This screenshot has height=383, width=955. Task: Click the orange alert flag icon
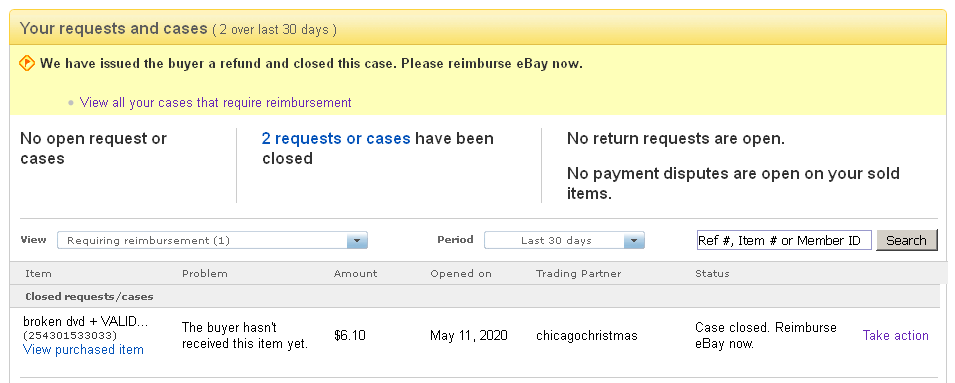coord(27,63)
